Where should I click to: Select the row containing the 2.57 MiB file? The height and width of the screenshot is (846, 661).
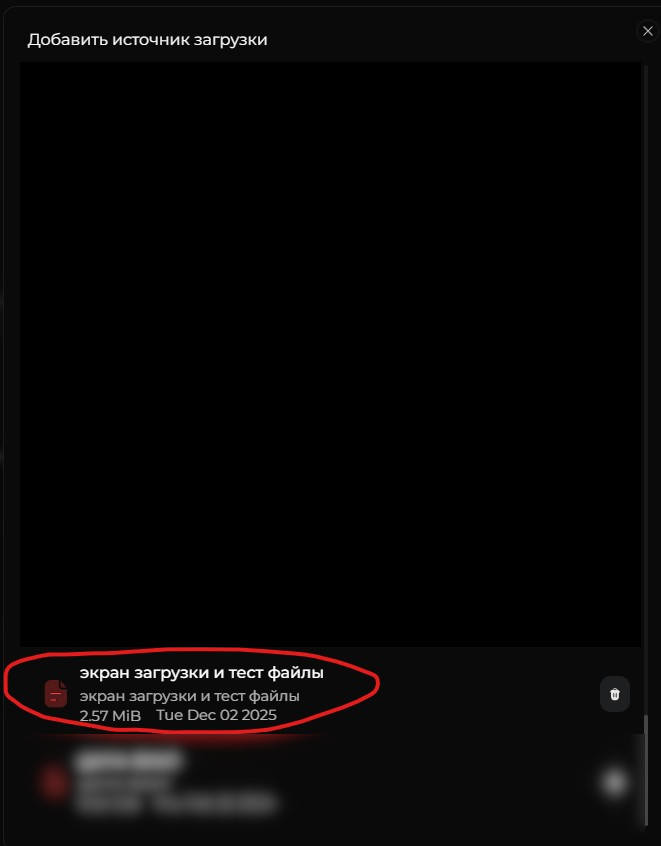pyautogui.click(x=325, y=693)
